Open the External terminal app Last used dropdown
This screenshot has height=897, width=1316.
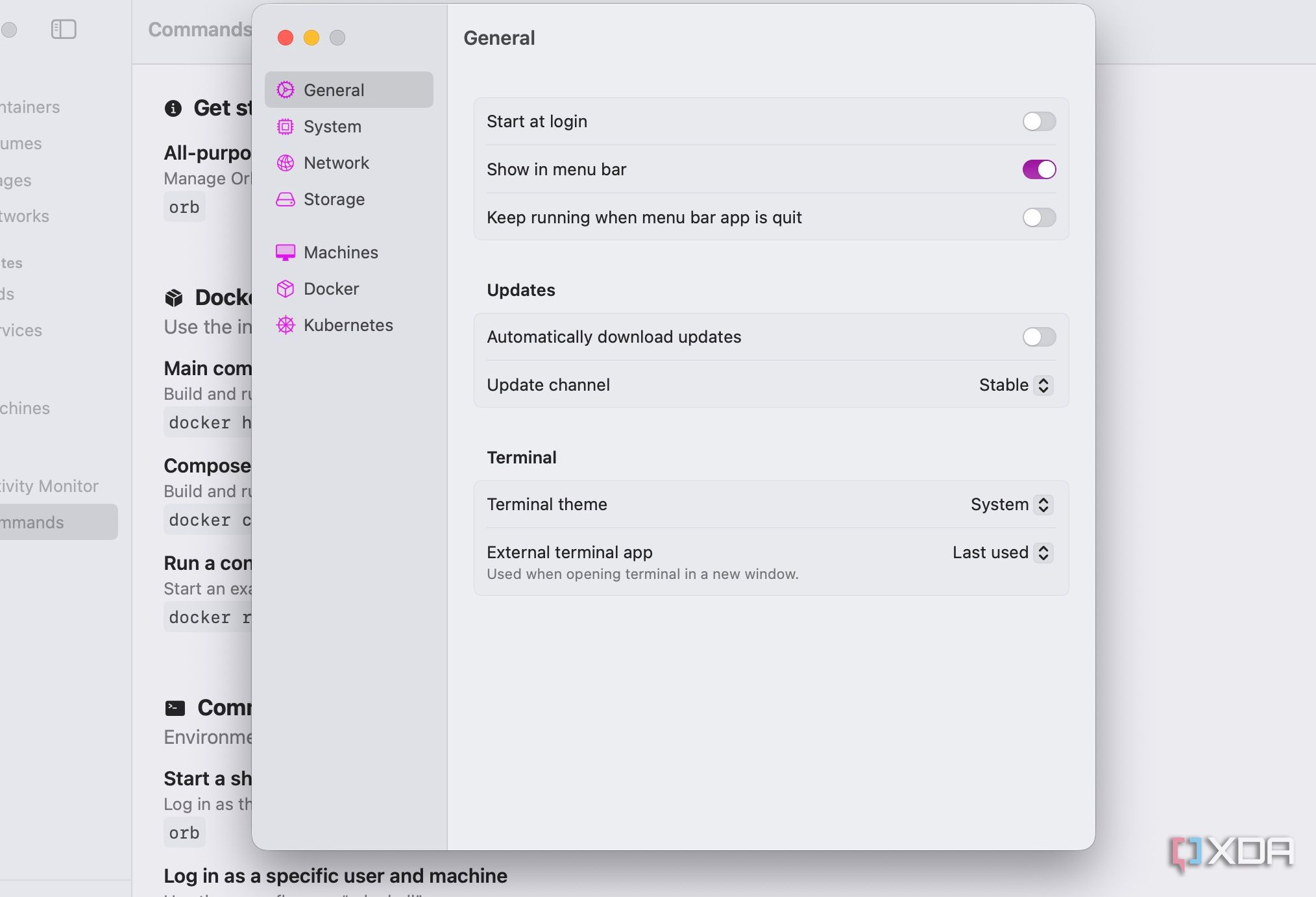coord(1003,552)
